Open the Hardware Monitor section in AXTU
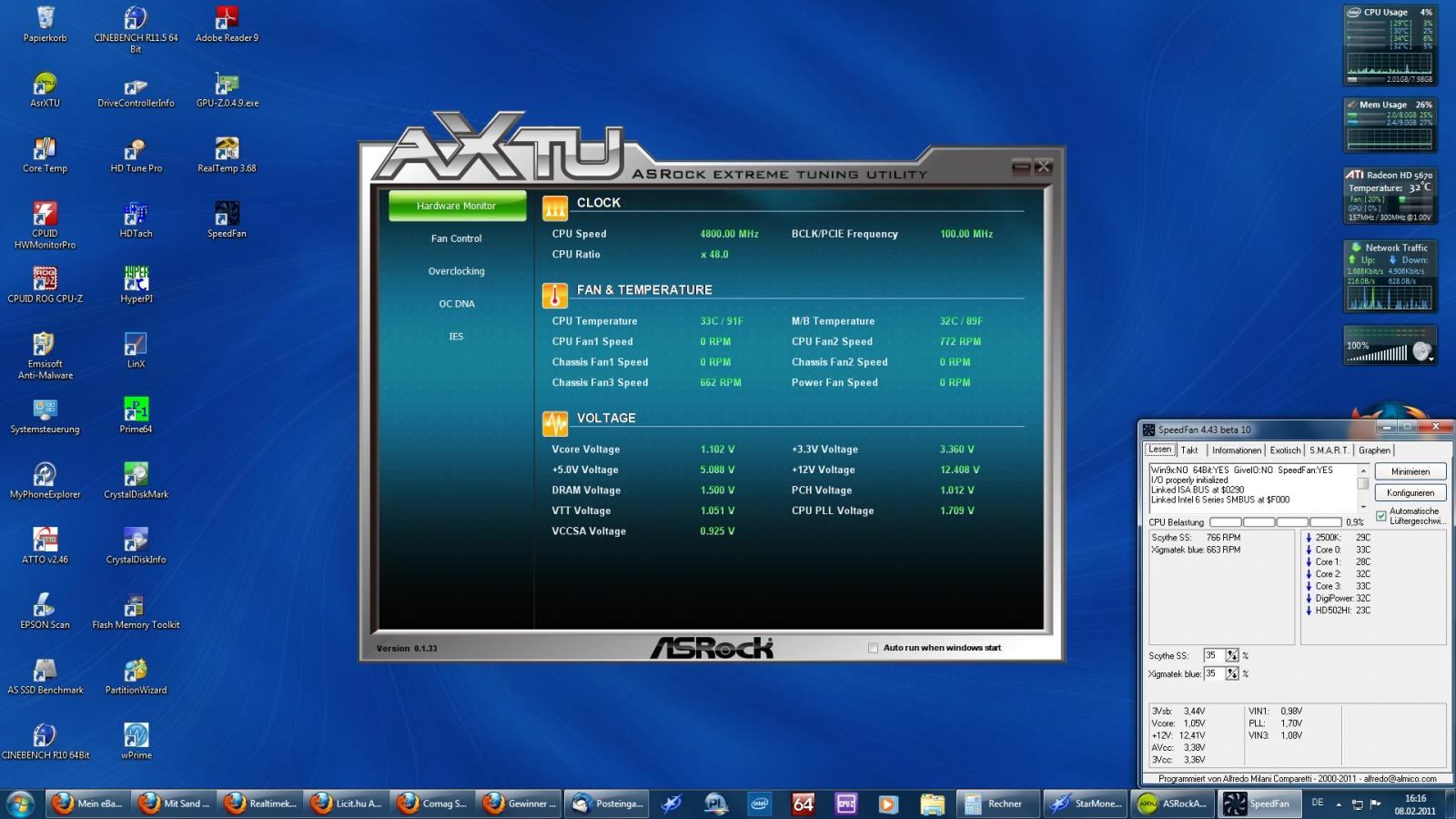This screenshot has width=1456, height=819. click(457, 206)
